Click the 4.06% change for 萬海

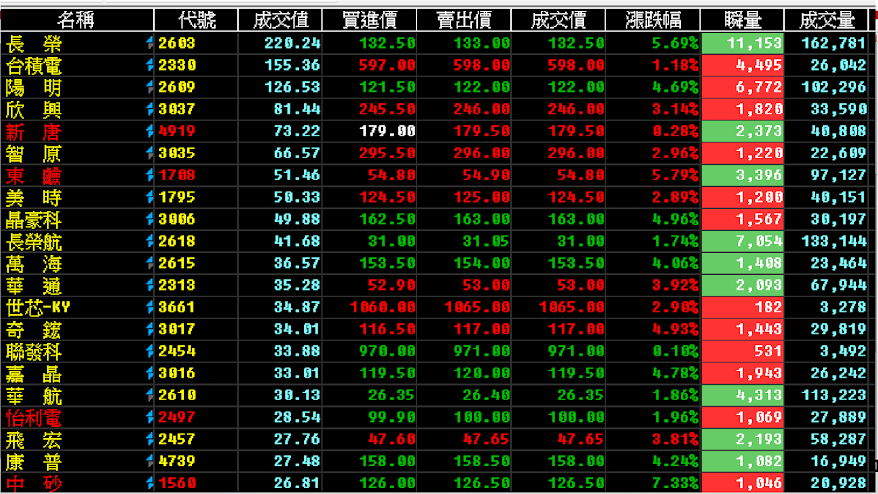[x=675, y=263]
